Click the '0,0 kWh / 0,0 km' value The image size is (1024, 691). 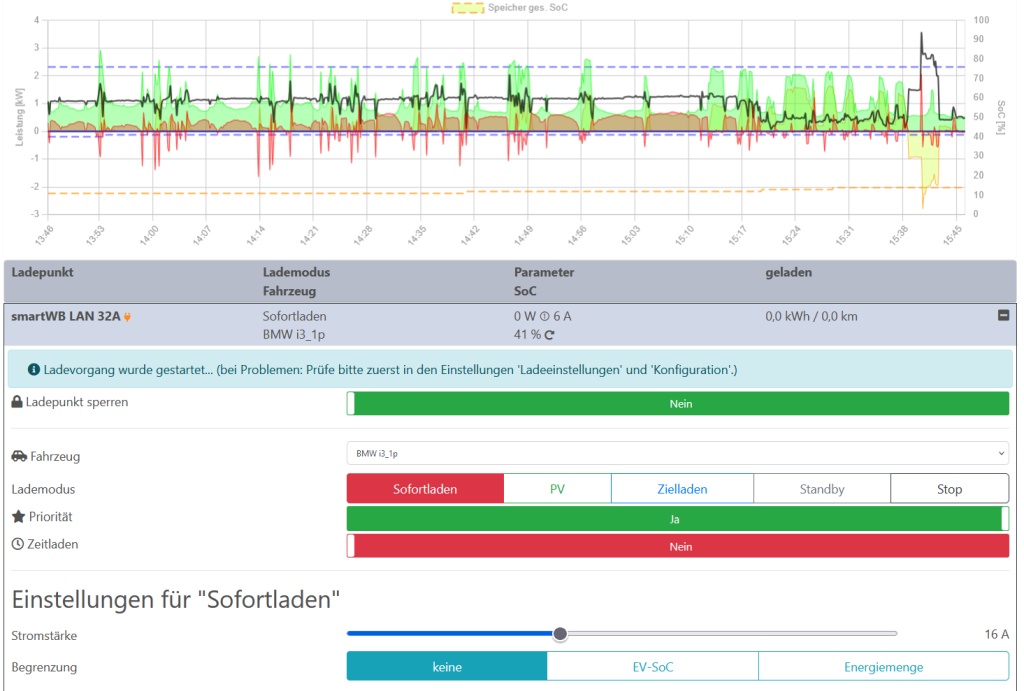[812, 316]
